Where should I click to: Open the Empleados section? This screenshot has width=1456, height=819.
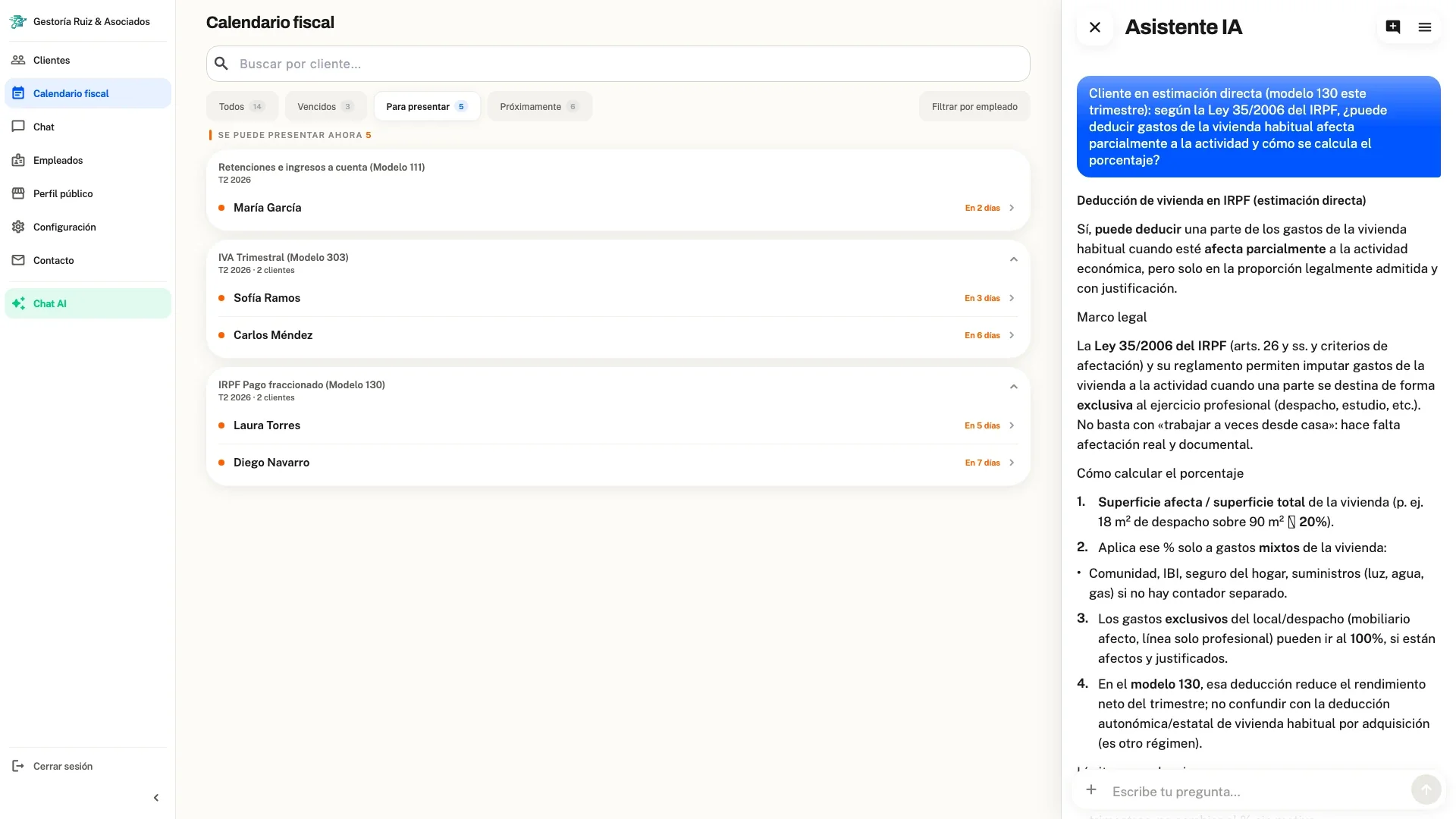click(88, 160)
